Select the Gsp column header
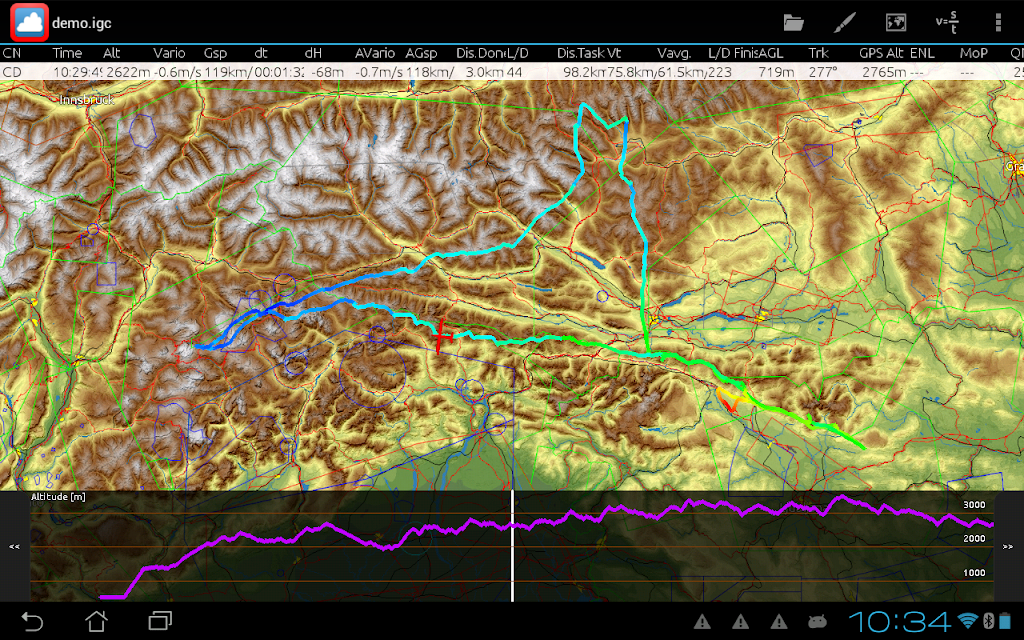The image size is (1024, 640). click(x=215, y=53)
